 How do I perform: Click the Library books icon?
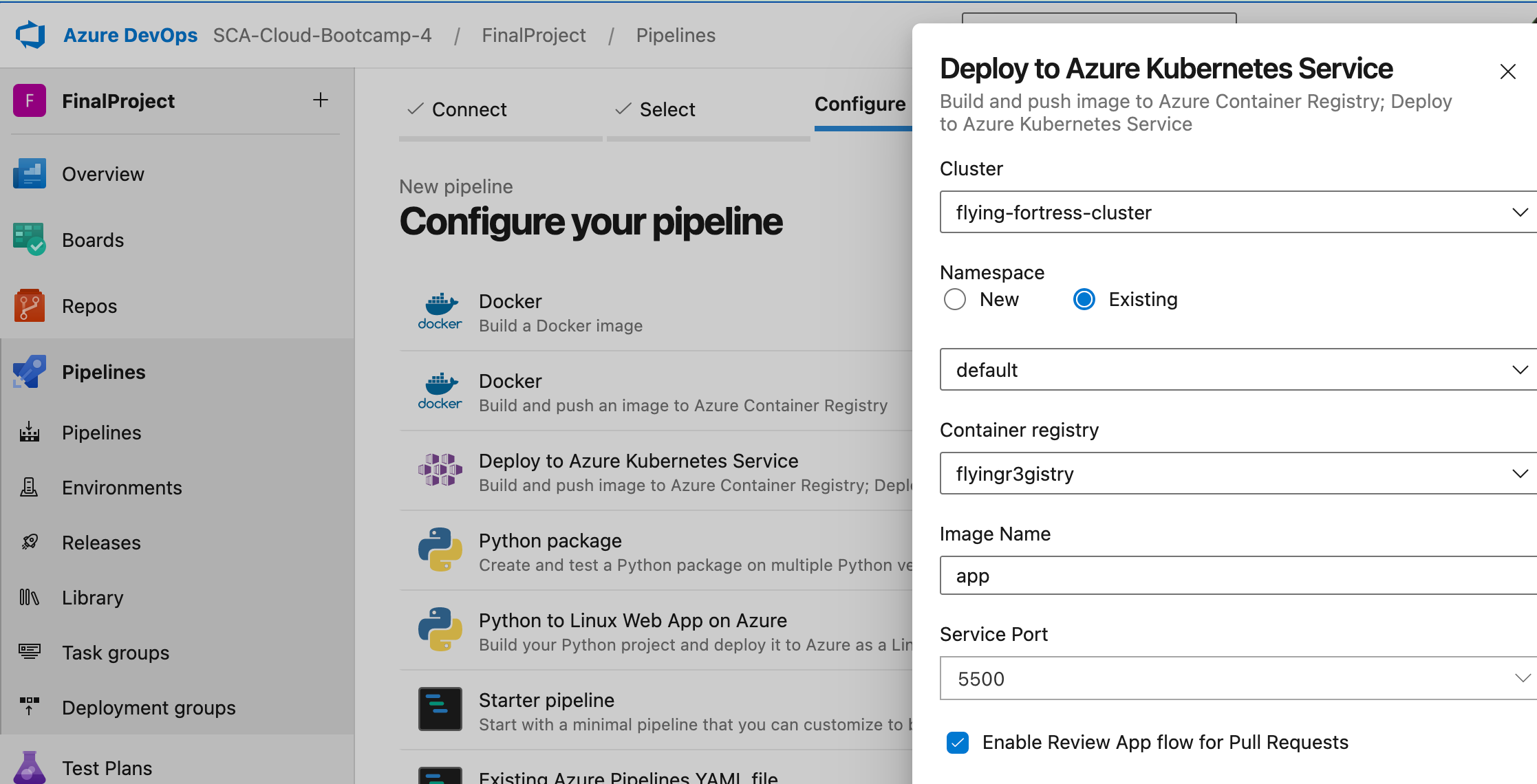(29, 598)
